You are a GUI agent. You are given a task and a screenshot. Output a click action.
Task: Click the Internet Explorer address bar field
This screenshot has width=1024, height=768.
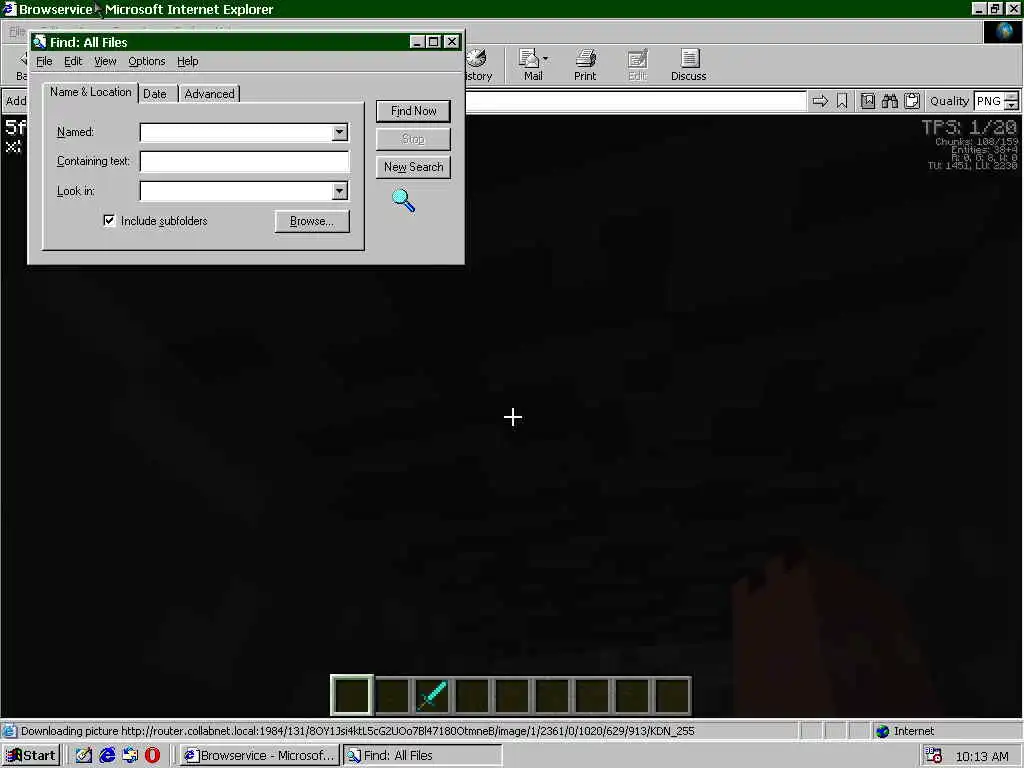click(636, 101)
